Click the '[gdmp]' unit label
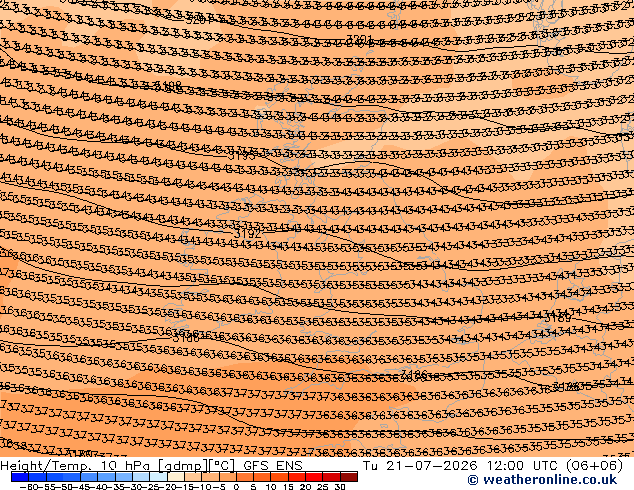Image resolution: width=634 pixels, height=490 pixels. coord(182,466)
